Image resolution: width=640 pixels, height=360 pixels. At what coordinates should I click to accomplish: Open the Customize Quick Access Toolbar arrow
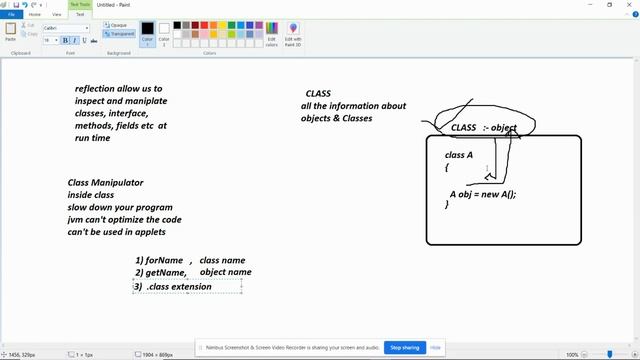coord(41,5)
